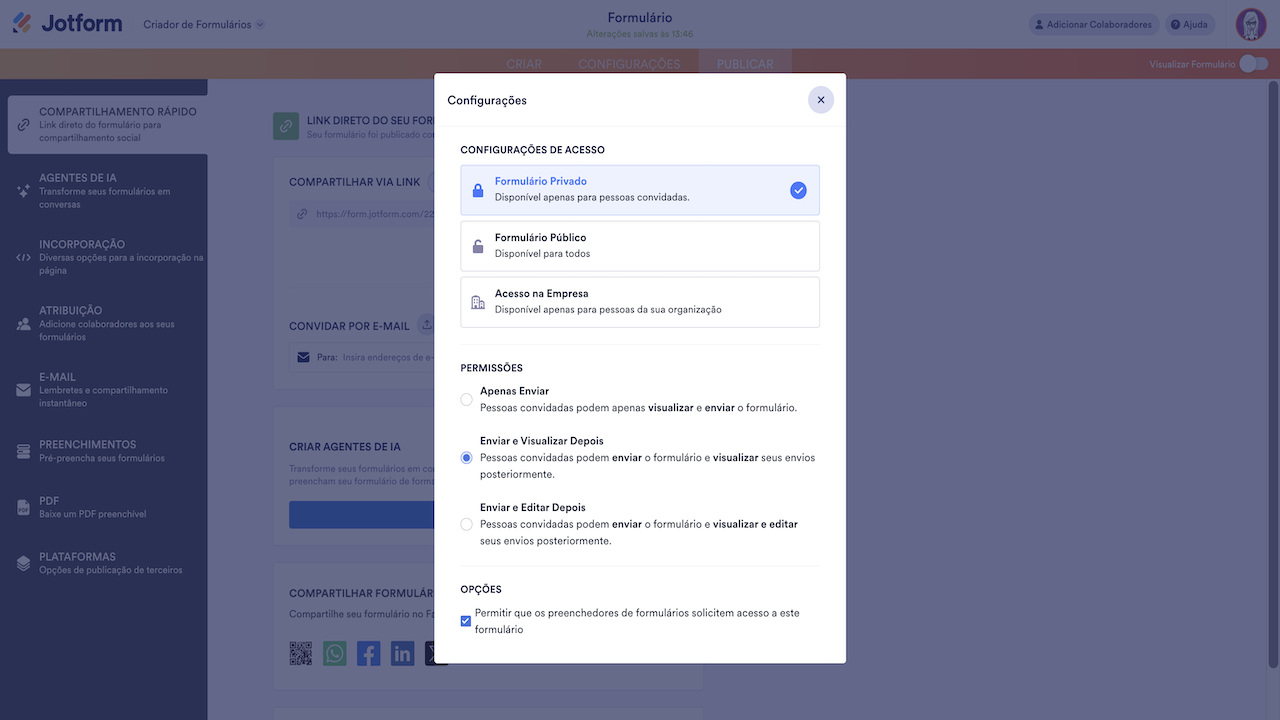The height and width of the screenshot is (720, 1280).
Task: Expand the Criador de Formulários dropdown
Action: point(204,24)
